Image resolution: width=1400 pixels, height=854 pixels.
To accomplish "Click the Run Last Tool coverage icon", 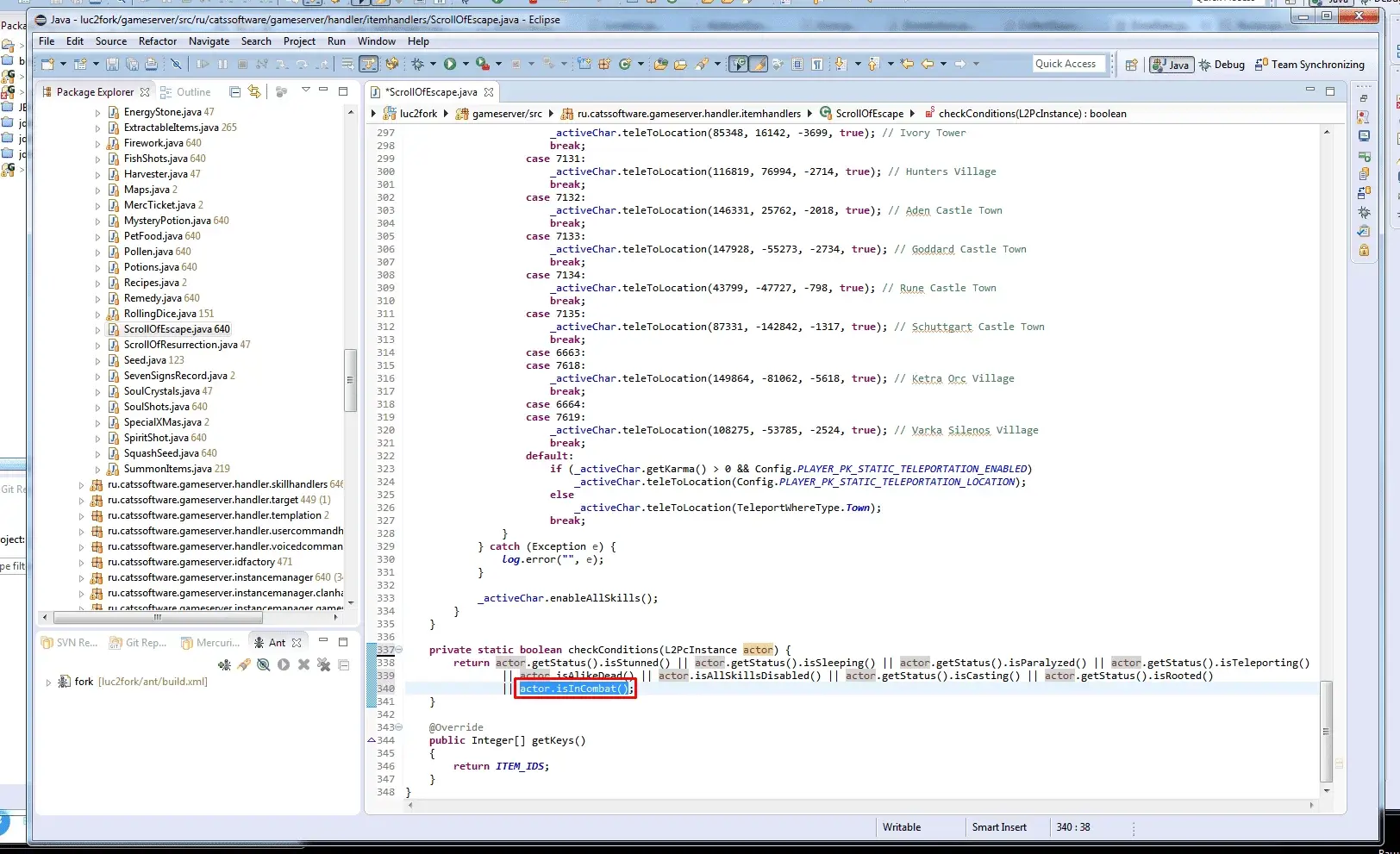I will click(483, 64).
